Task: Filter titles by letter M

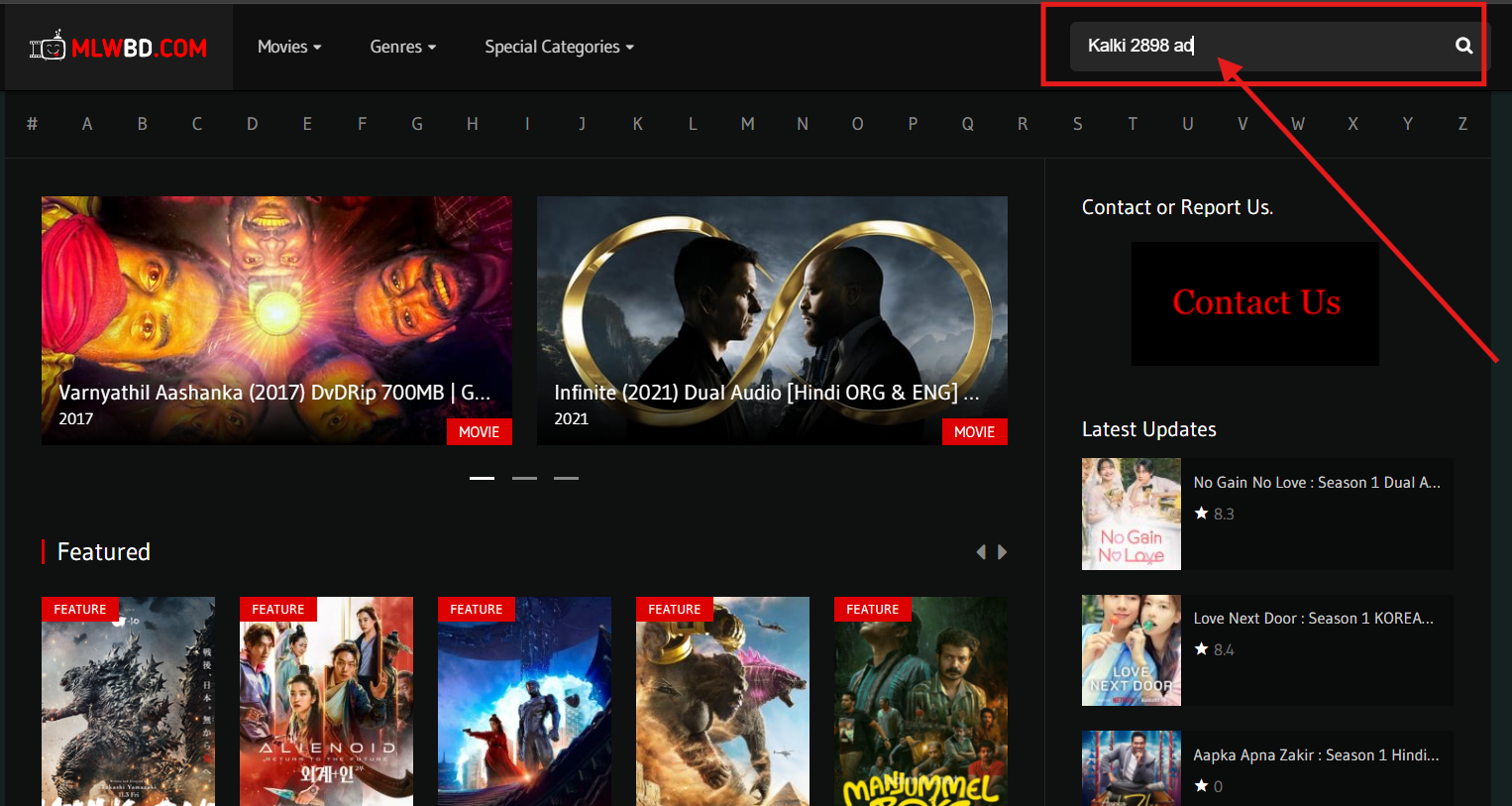Action: pyautogui.click(x=747, y=124)
